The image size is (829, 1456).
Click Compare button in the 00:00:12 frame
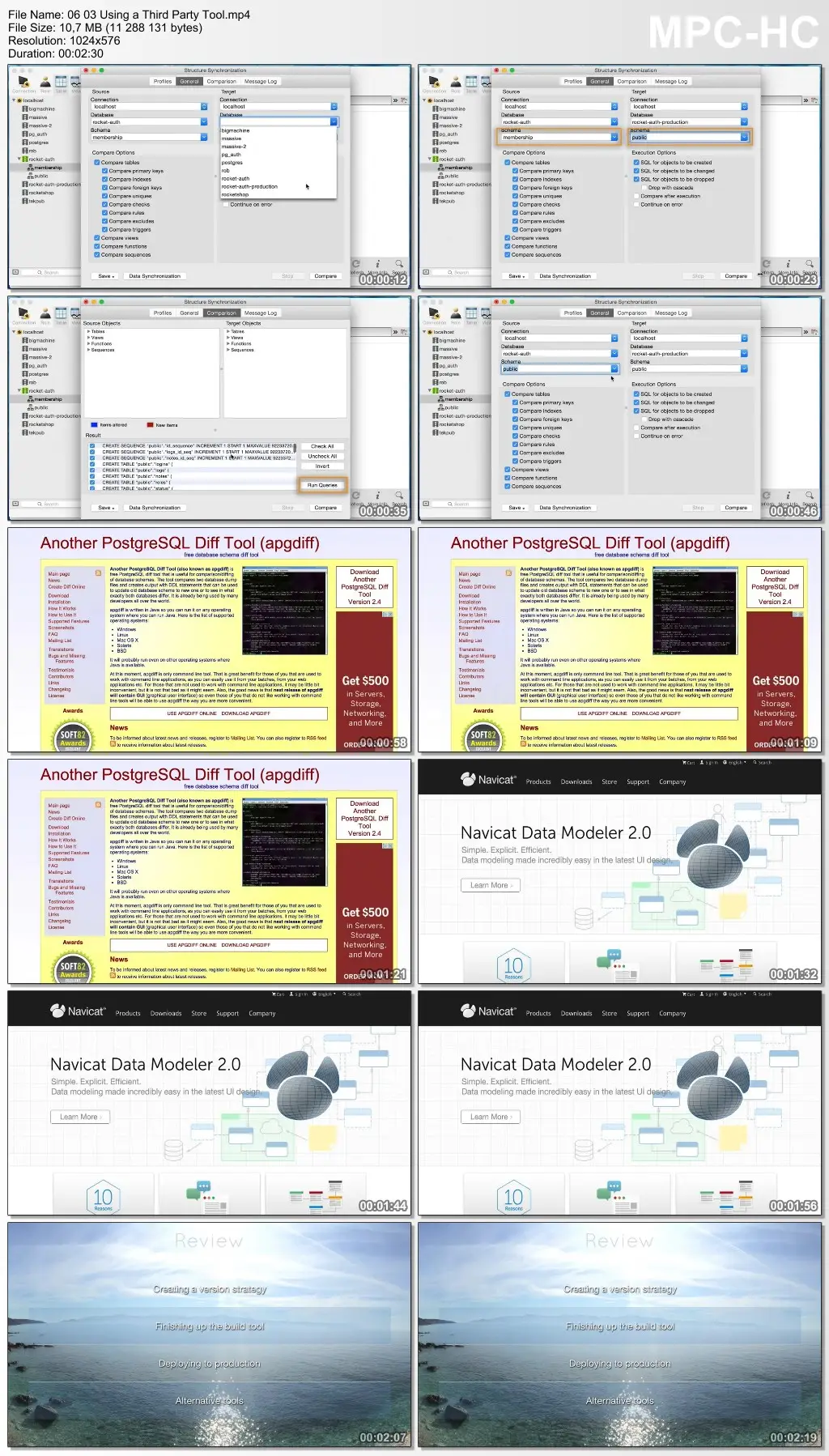pos(325,276)
